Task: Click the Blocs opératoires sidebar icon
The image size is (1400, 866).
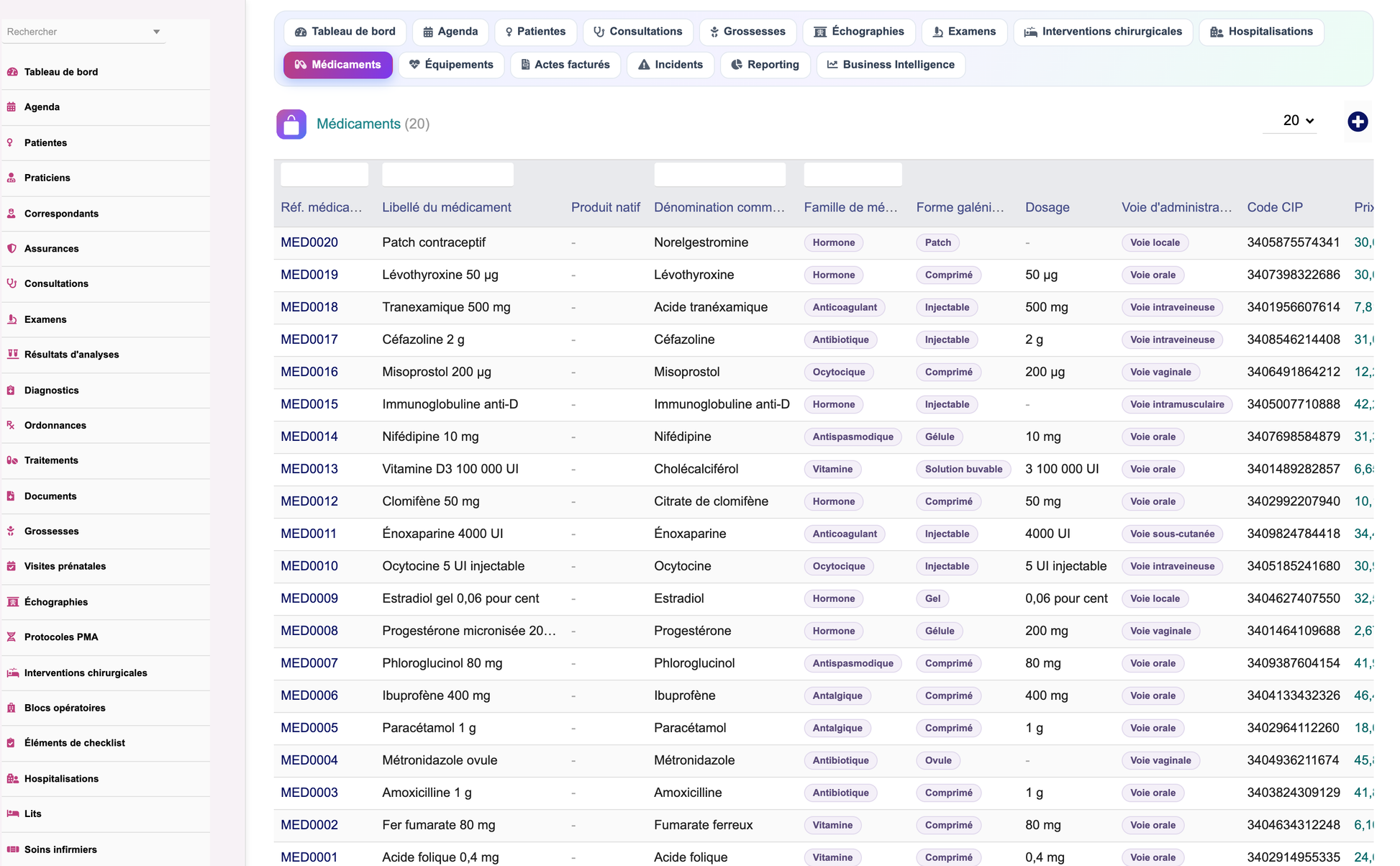Action: [x=11, y=708]
